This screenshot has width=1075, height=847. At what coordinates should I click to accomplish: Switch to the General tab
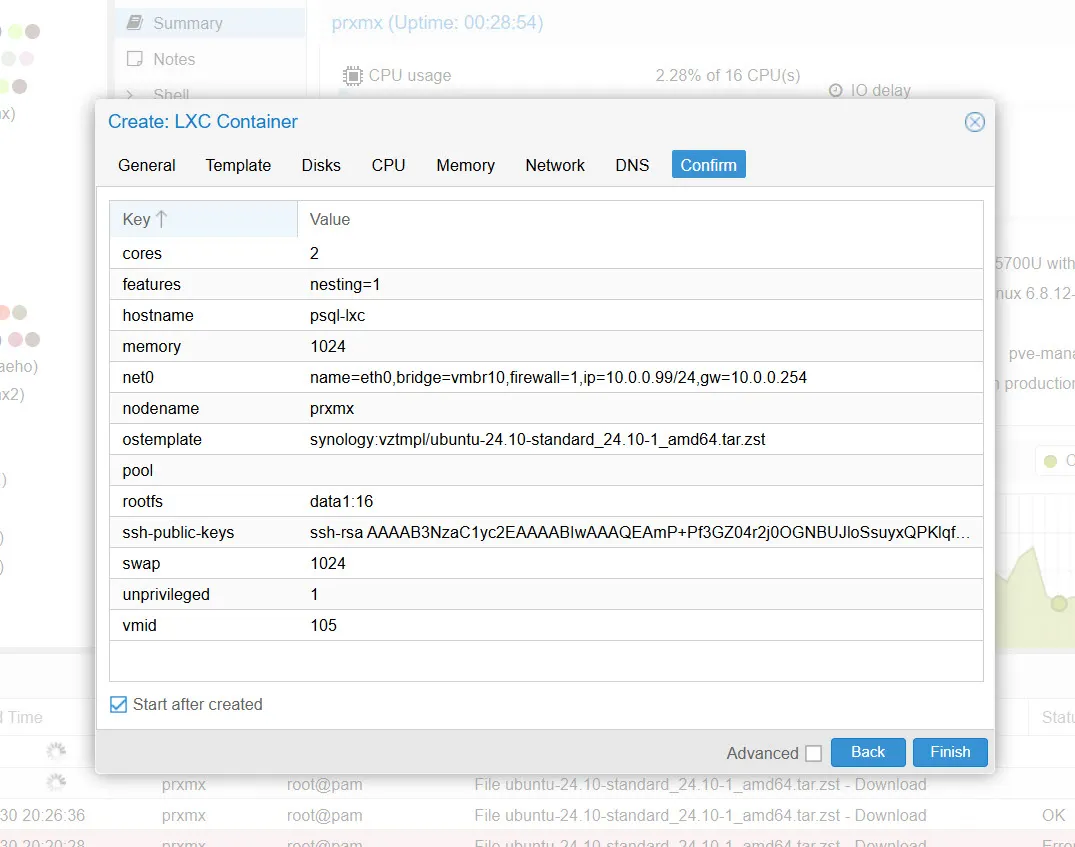(147, 165)
